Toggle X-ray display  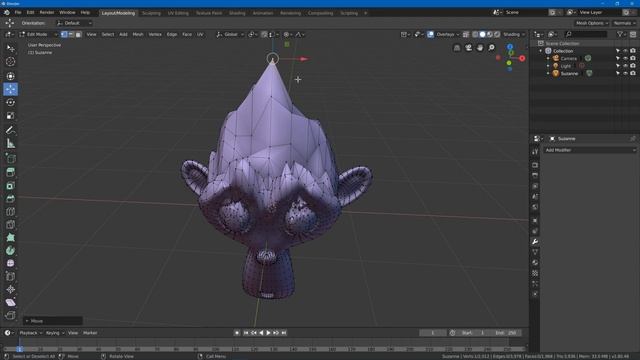[x=466, y=34]
